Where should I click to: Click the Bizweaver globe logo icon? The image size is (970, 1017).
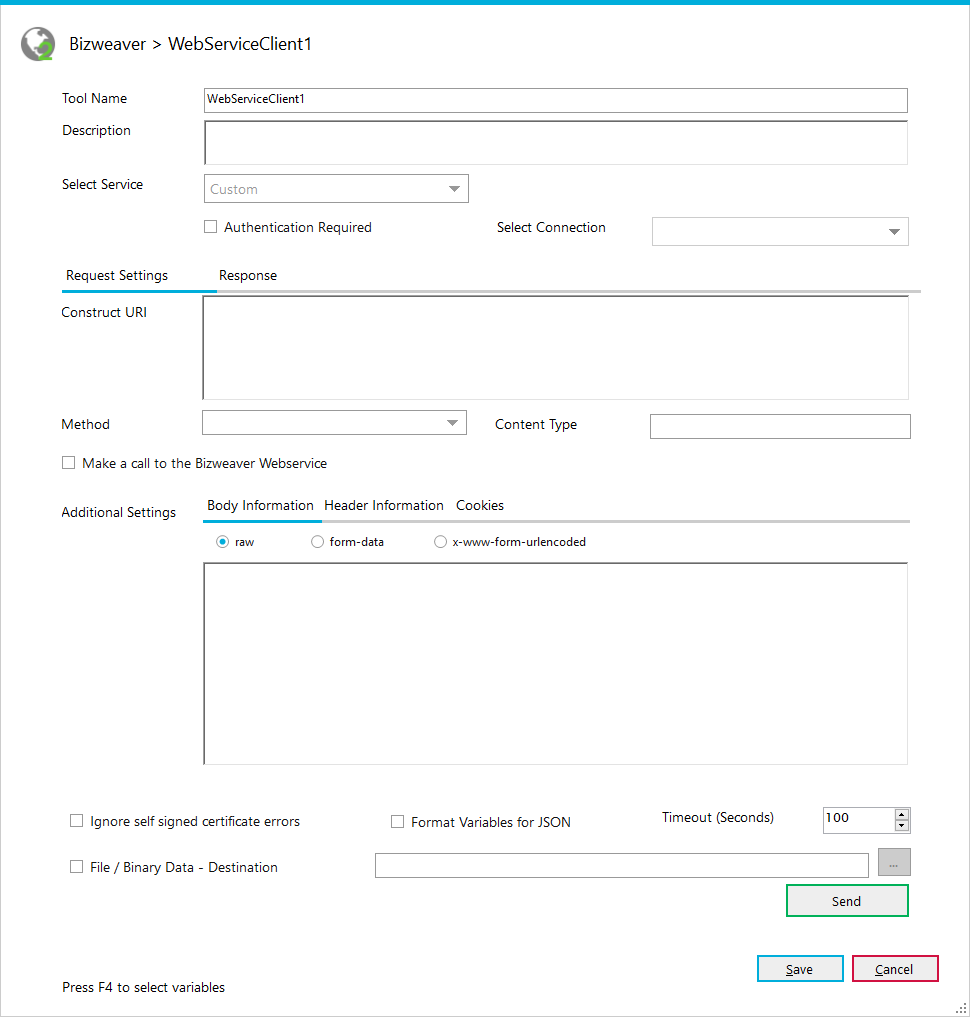pyautogui.click(x=38, y=44)
